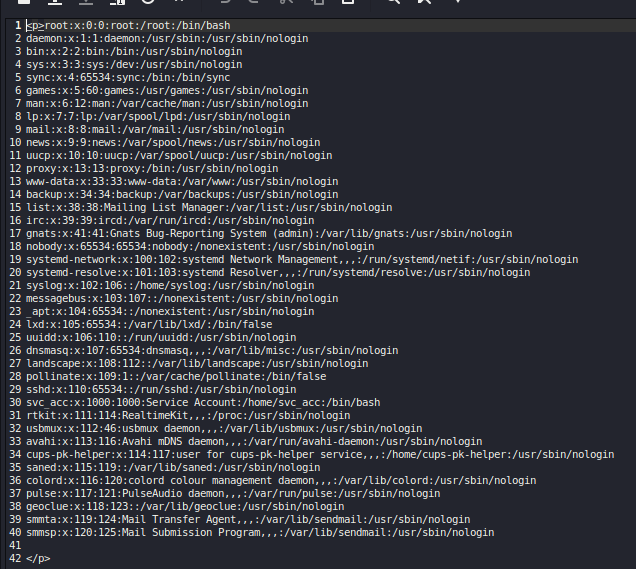Screen dimensions: 636x569
Task: Click the Cut scissors toolbar icon
Action: pyautogui.click(x=287, y=3)
